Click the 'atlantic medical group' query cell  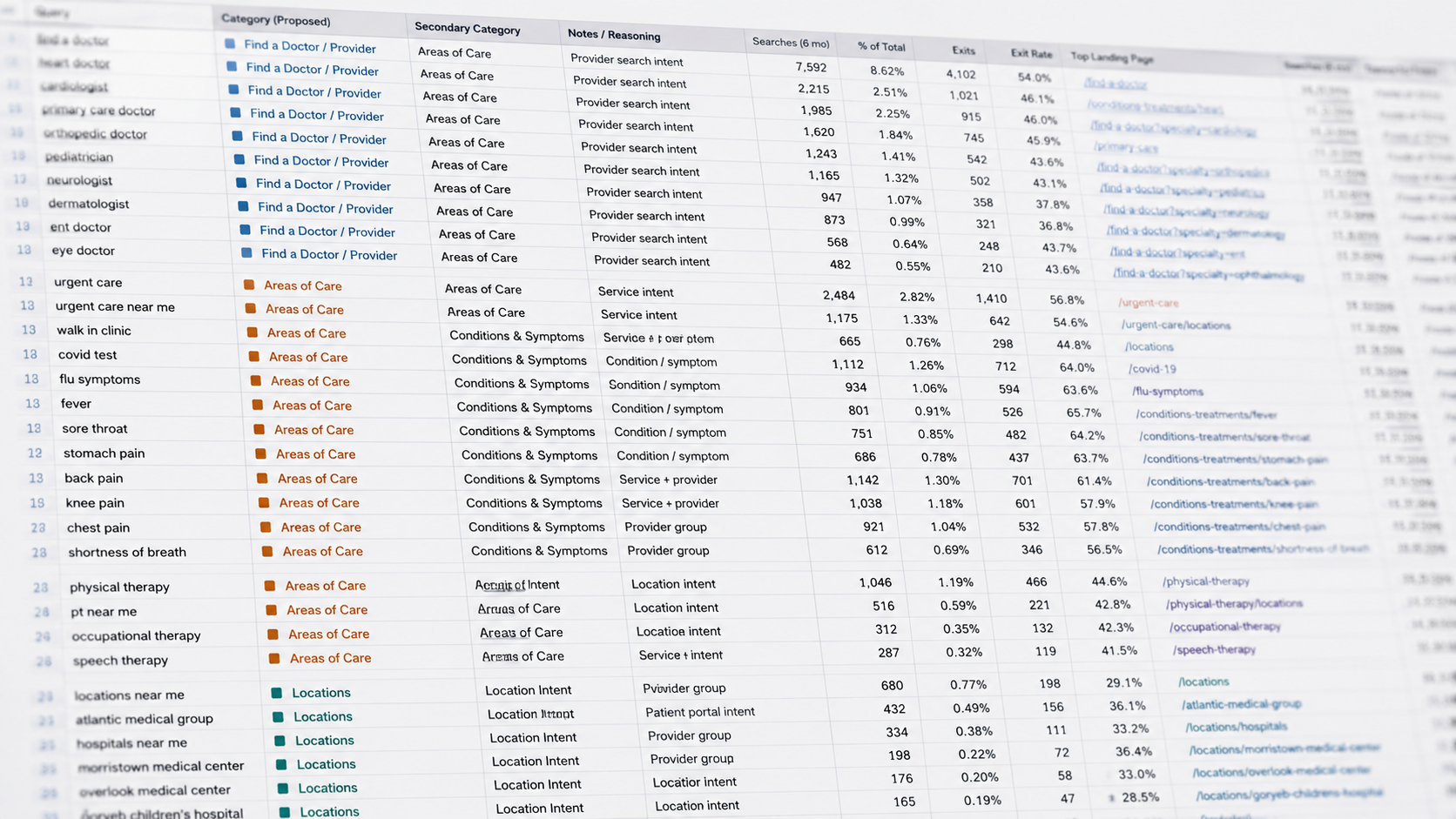144,719
